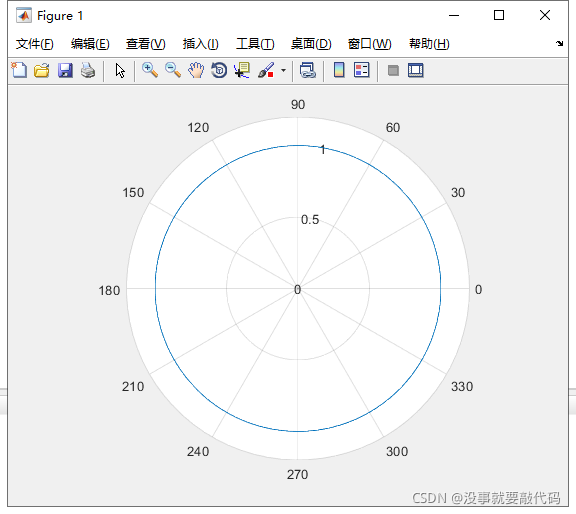Click the 60 degree angle label
This screenshot has width=576, height=514.
coord(393,128)
